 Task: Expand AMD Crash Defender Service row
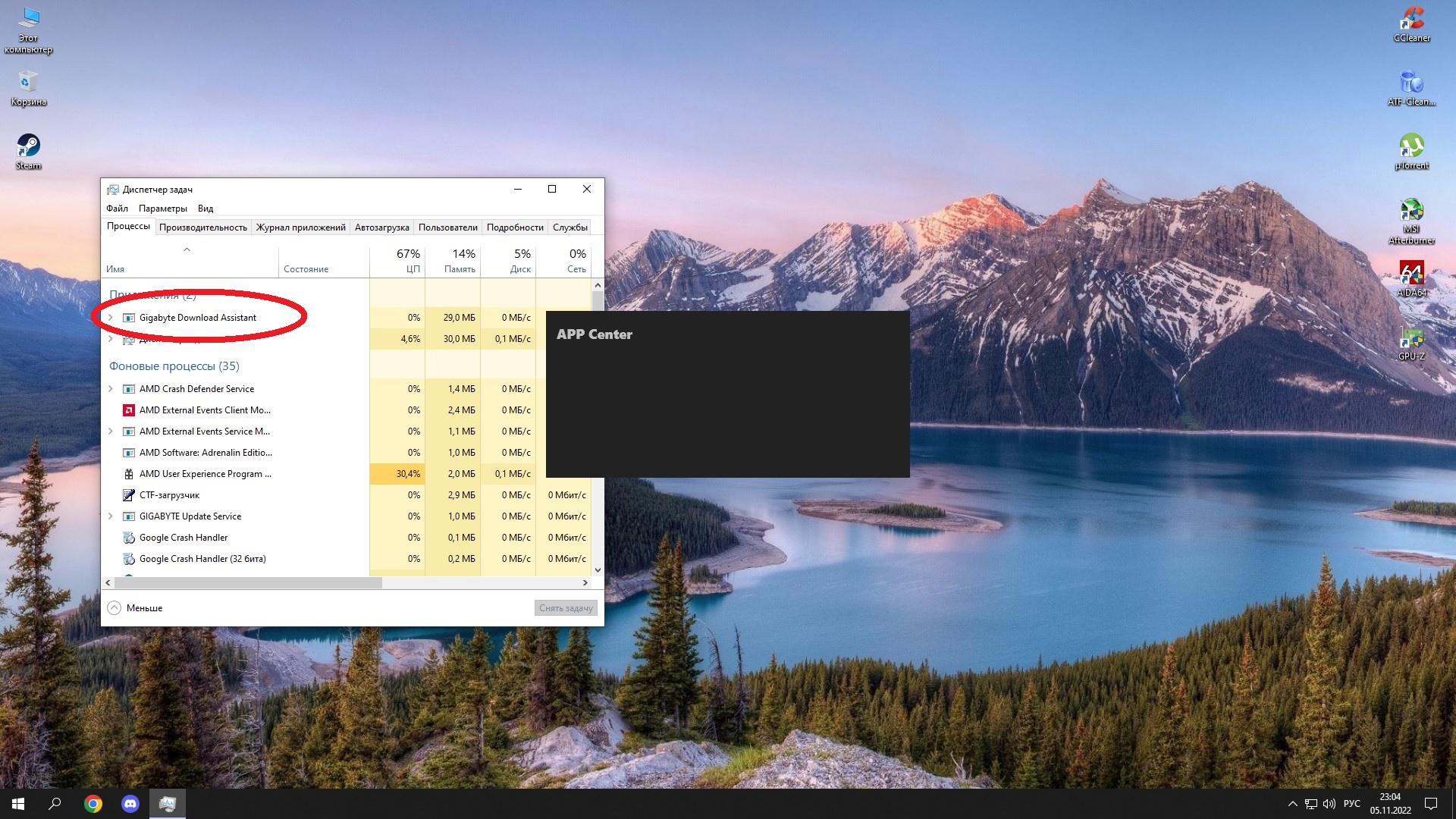(111, 389)
